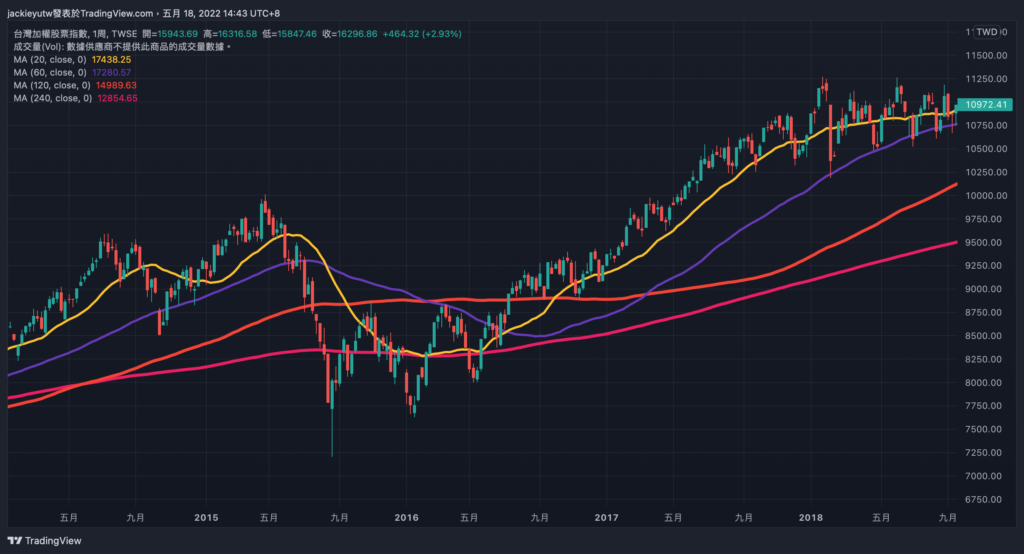
Task: Click the 2015 label on time axis
Action: tap(206, 518)
